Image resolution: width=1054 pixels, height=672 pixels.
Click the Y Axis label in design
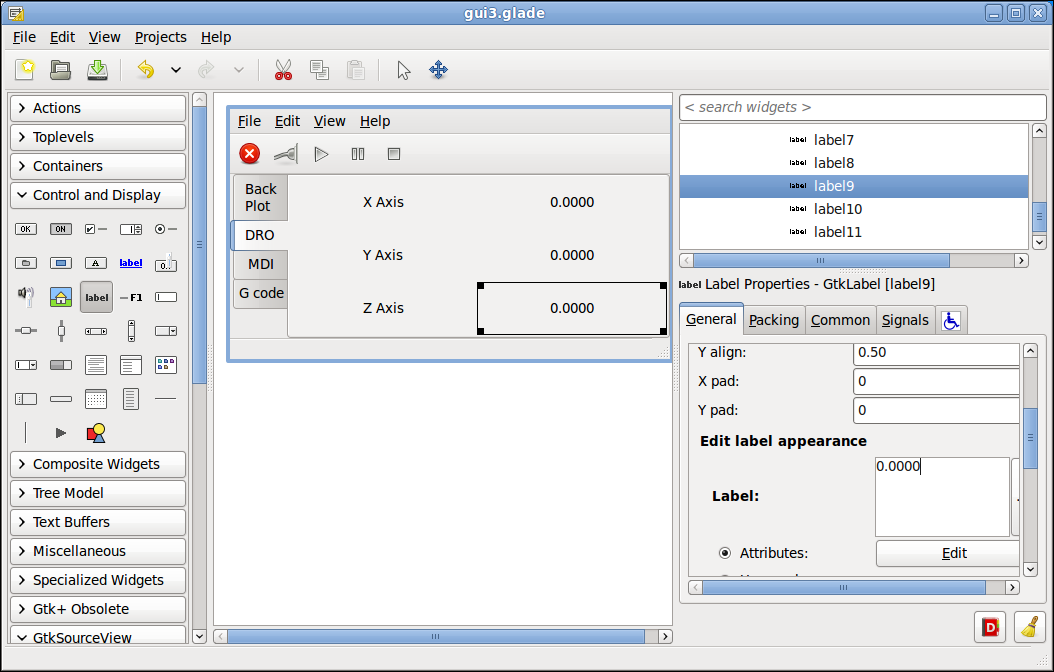click(383, 255)
